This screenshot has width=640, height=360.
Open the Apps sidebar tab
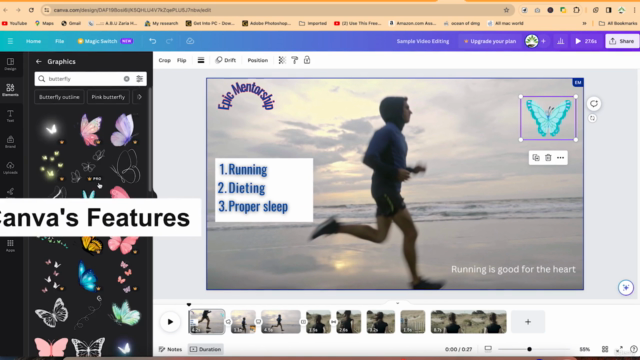pos(10,245)
